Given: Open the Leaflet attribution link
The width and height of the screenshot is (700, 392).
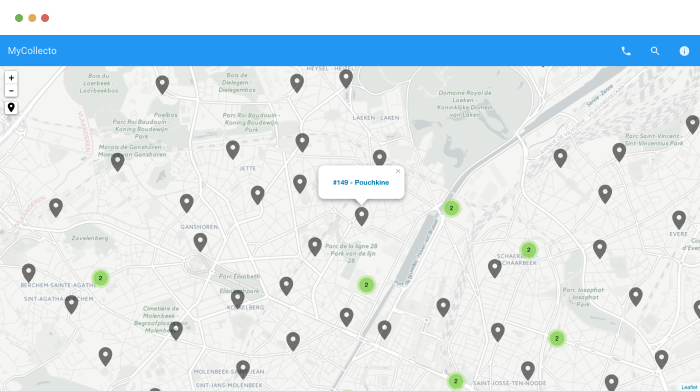Looking at the screenshot, I should click(689, 387).
